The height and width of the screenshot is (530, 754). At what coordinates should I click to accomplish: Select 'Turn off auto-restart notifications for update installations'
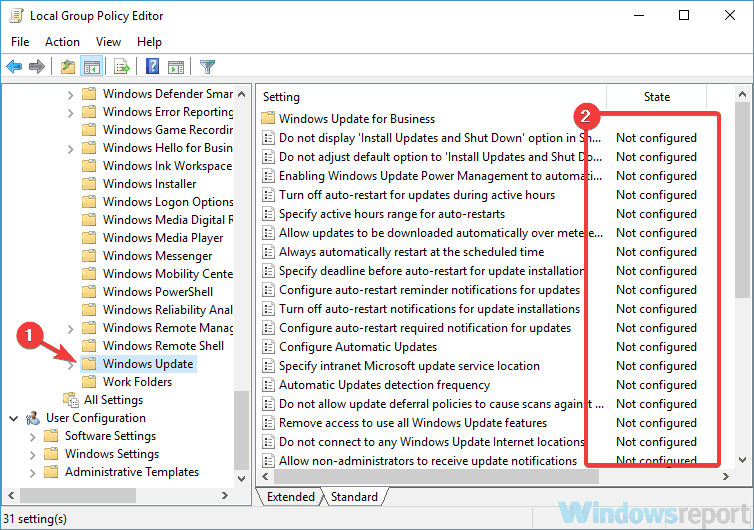429,309
